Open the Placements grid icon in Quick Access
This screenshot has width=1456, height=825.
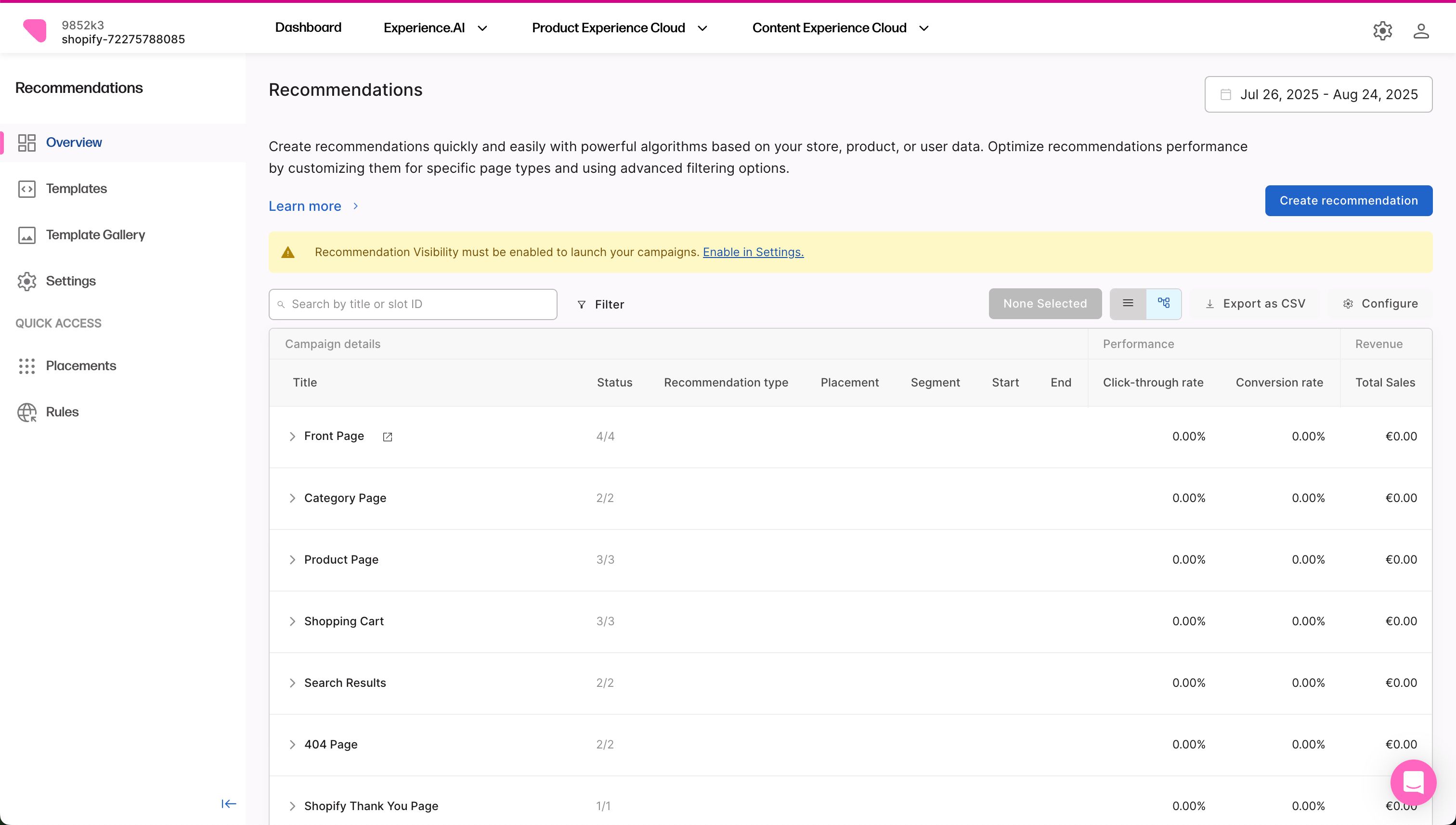click(x=26, y=366)
